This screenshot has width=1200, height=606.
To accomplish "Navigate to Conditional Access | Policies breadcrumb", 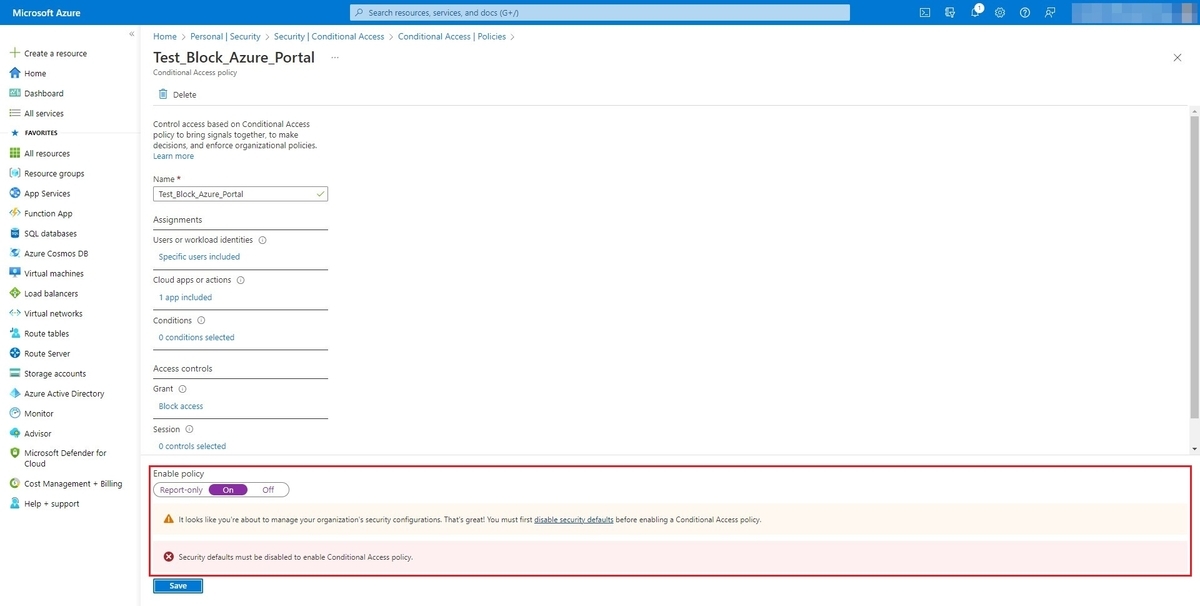I will point(452,36).
